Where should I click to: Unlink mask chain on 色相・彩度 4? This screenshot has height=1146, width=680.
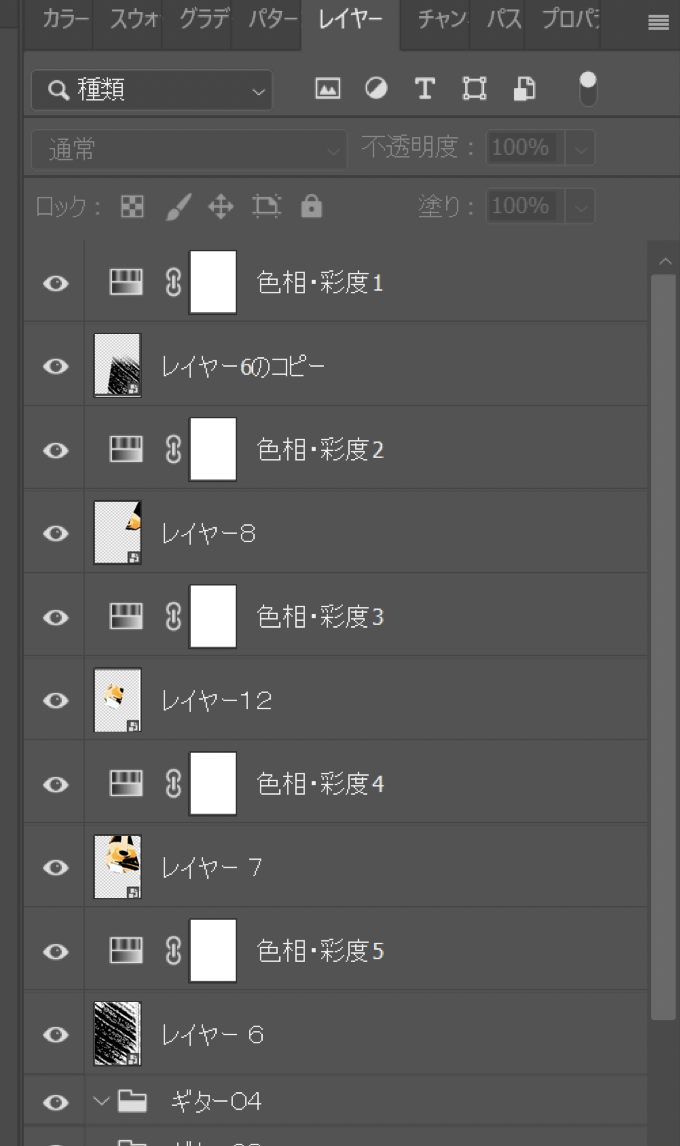coord(173,784)
